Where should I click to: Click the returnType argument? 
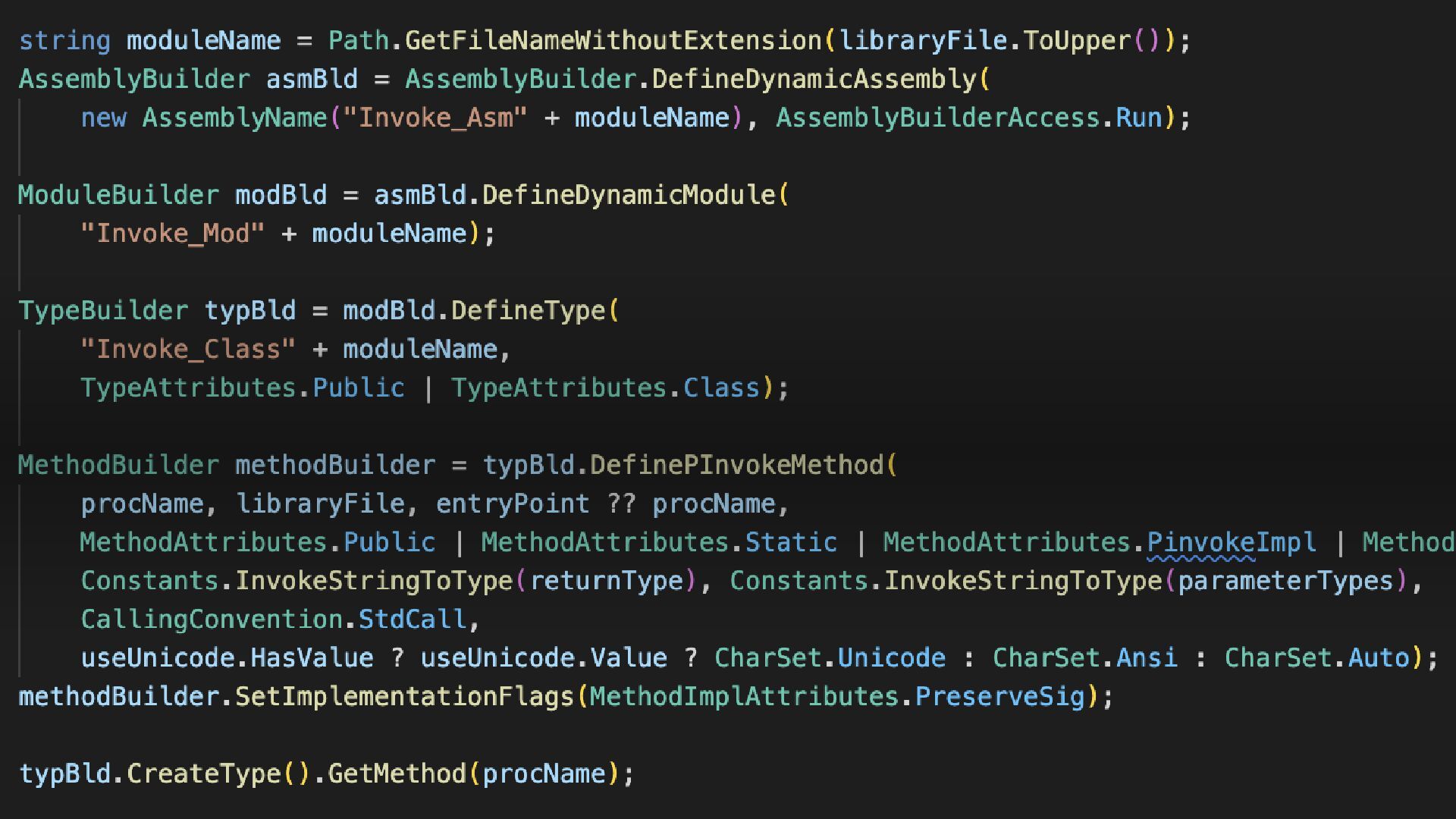607,581
